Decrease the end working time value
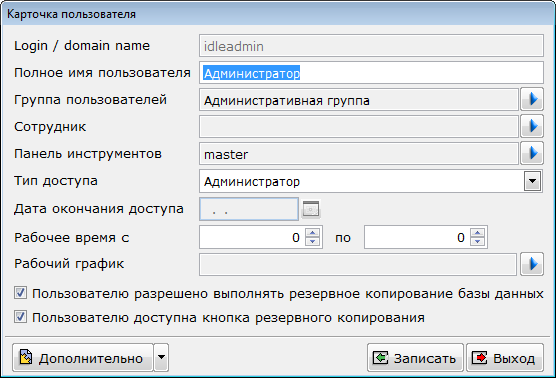This screenshot has height=378, width=556. pos(478,241)
